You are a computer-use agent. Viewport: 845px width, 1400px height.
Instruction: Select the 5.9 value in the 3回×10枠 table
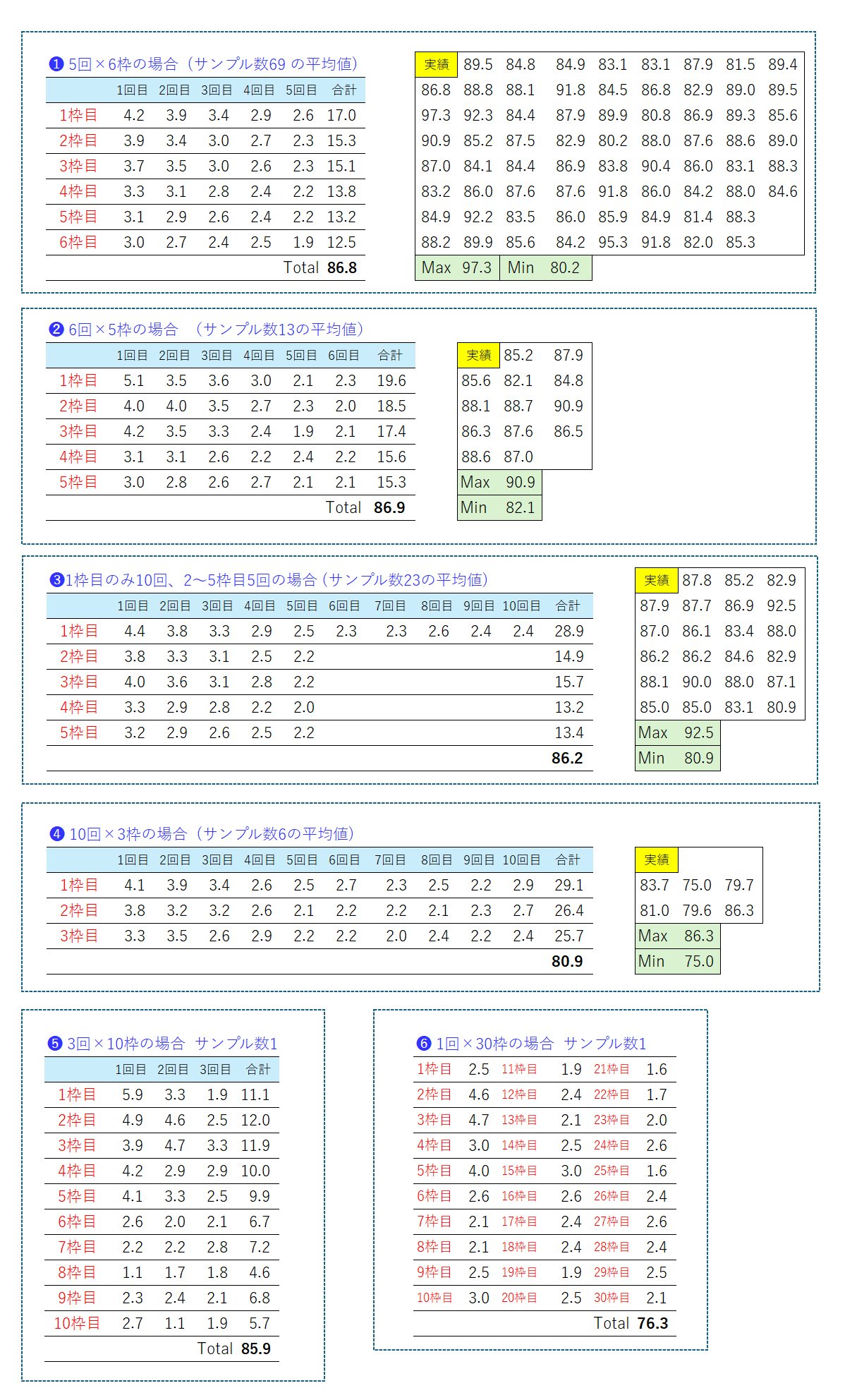133,1095
